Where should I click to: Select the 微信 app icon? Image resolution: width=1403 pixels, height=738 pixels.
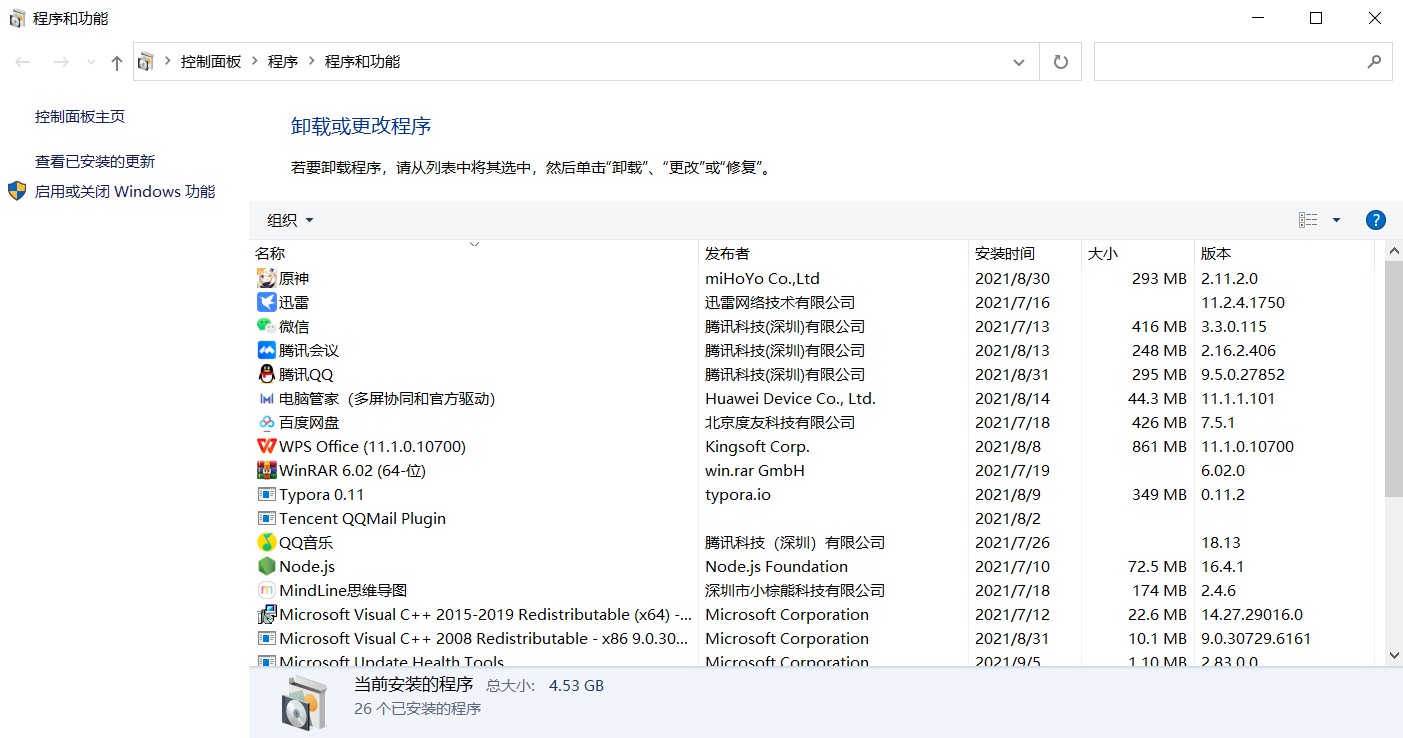(266, 326)
